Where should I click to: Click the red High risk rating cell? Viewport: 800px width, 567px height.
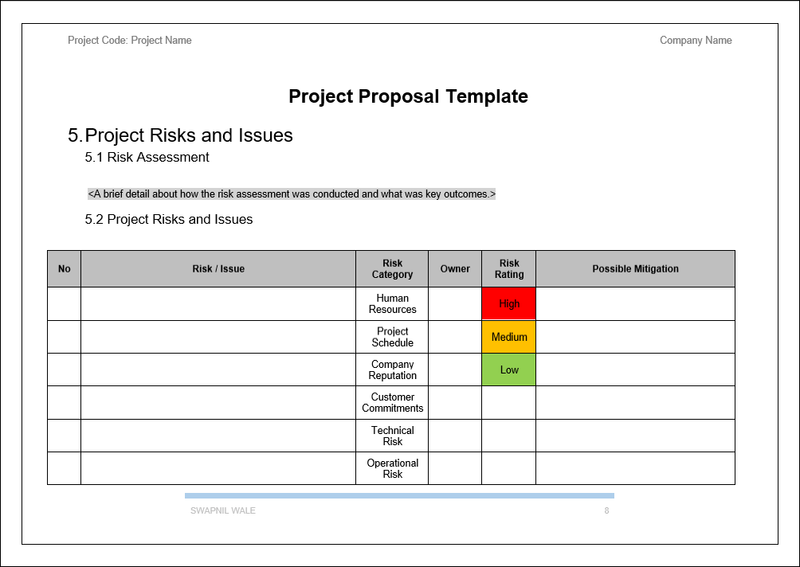509,304
